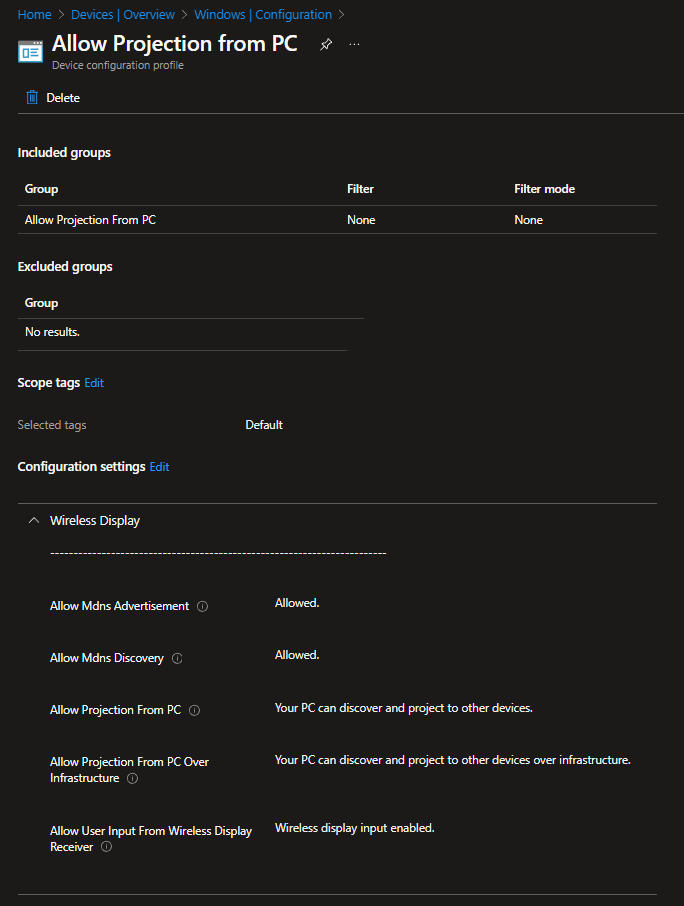The image size is (684, 906).
Task: Edit the Configuration settings
Action: [159, 467]
